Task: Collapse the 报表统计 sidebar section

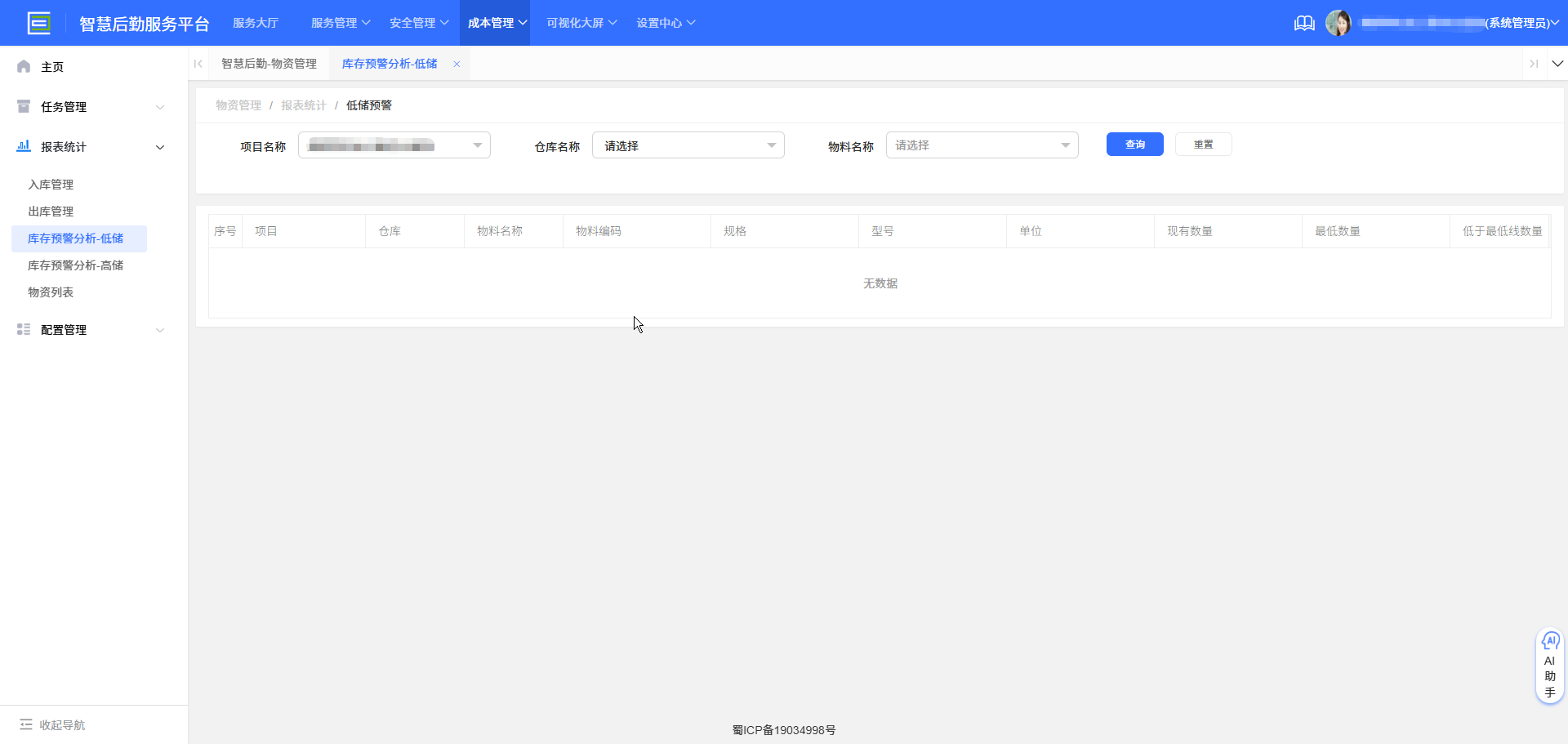Action: (160, 147)
